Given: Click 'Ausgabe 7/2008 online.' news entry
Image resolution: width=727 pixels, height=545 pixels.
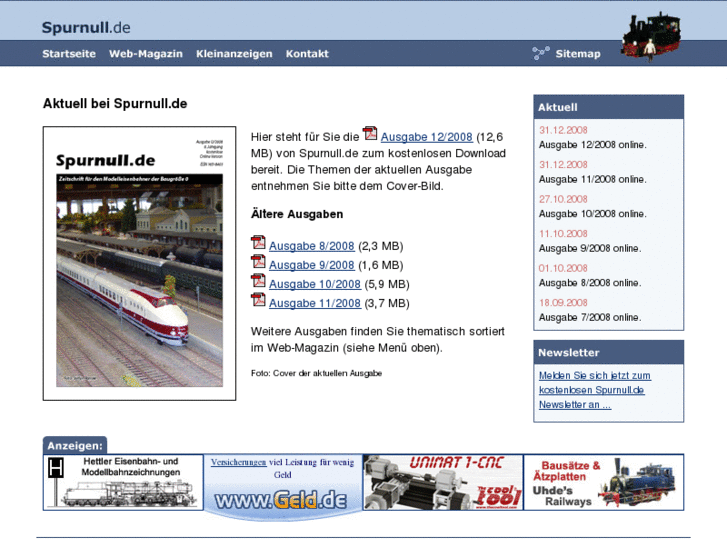Looking at the screenshot, I should point(590,317).
